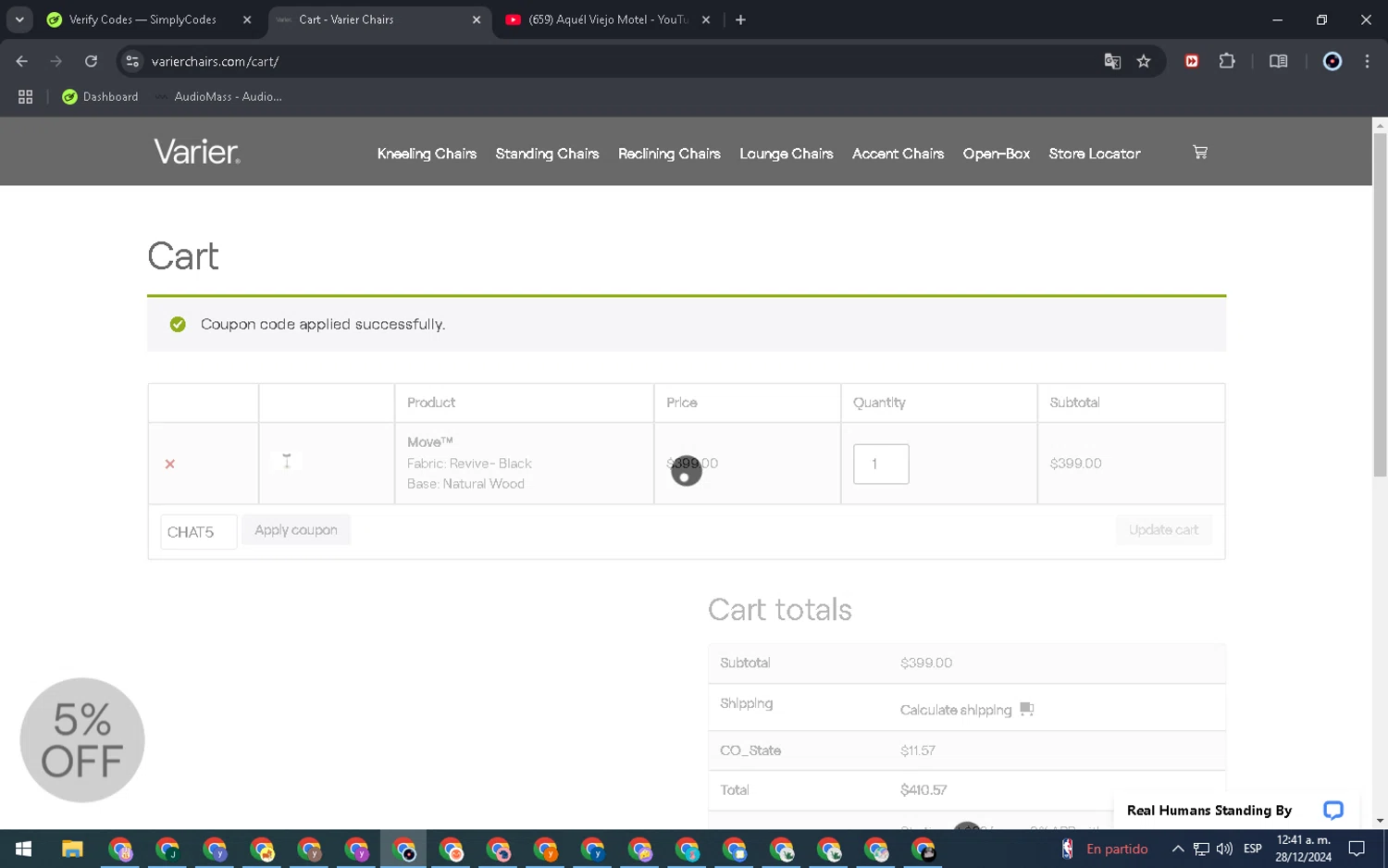1388x868 pixels.
Task: Open the browser extensions puzzle icon
Action: click(1227, 61)
